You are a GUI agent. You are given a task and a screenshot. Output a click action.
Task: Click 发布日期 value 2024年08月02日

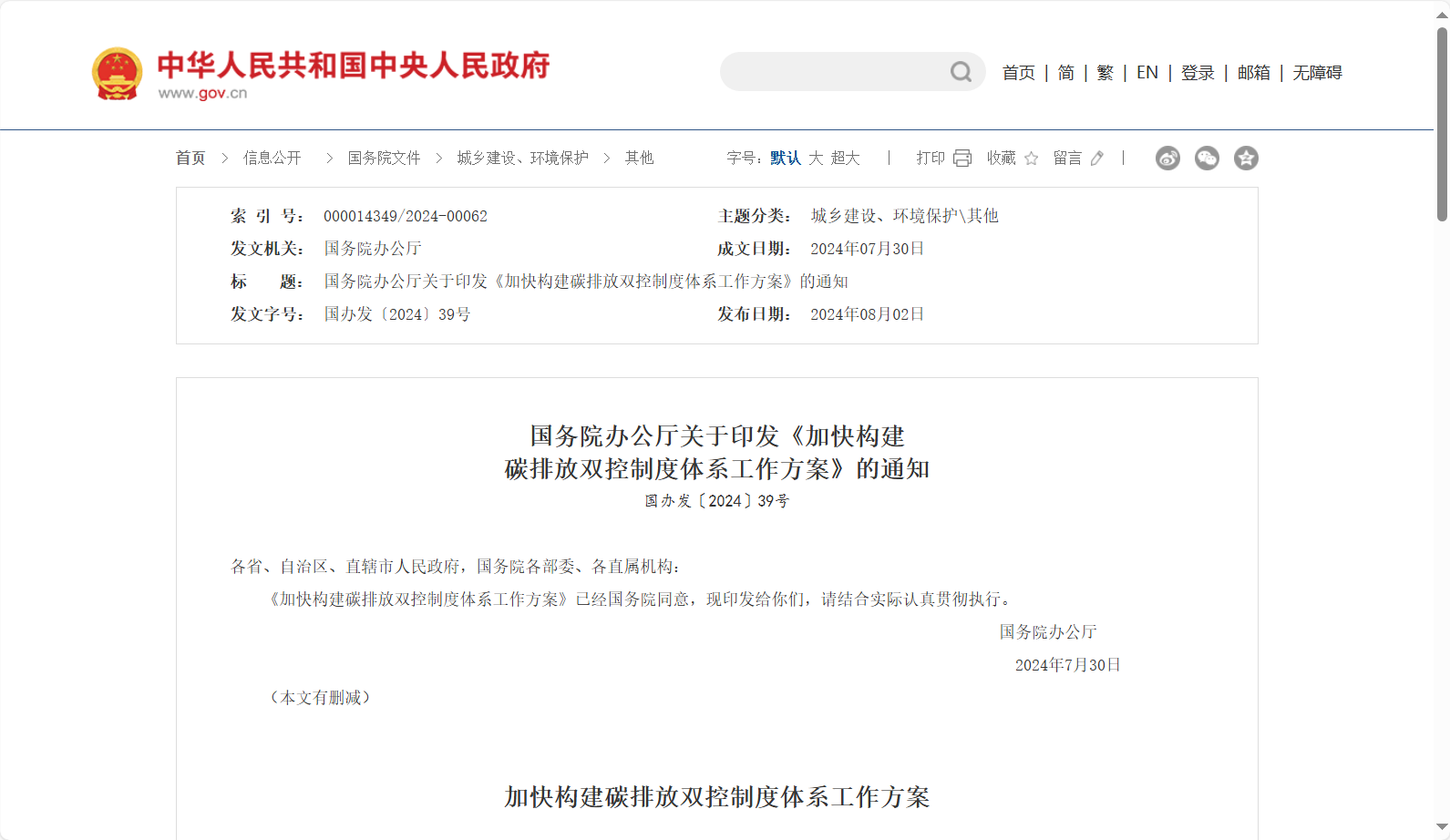[868, 314]
